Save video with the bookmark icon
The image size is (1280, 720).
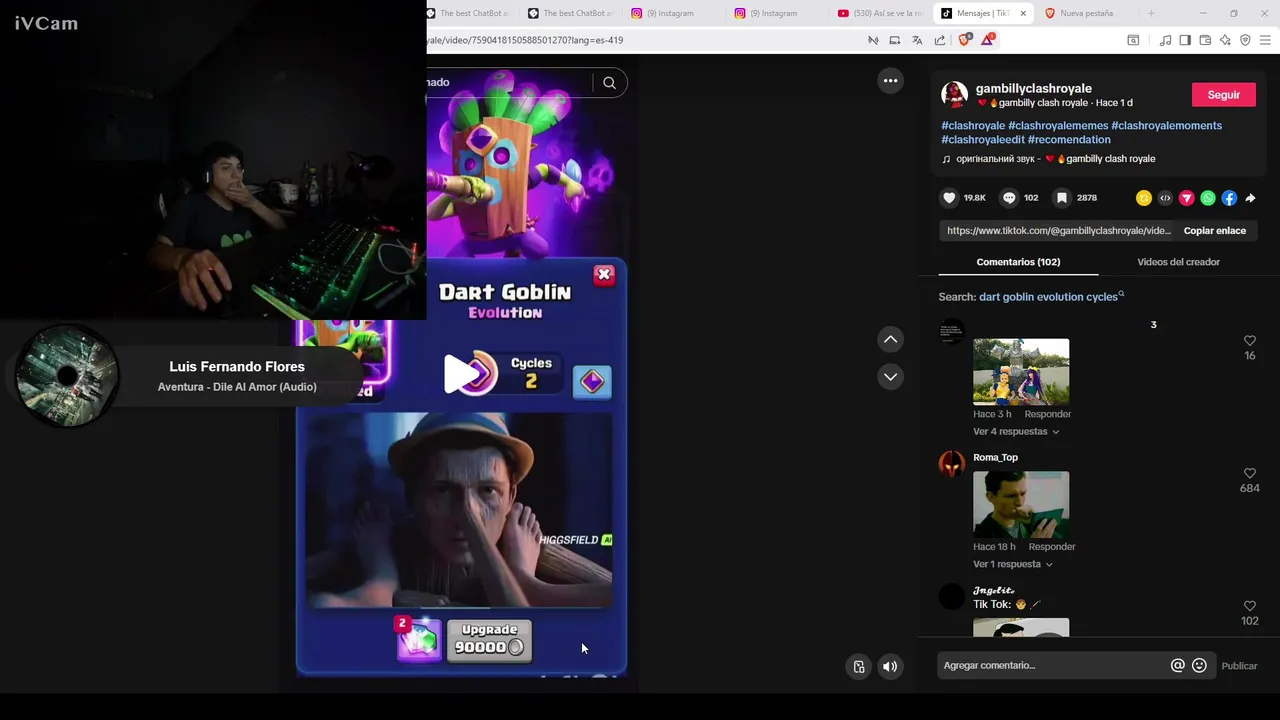coord(1062,198)
